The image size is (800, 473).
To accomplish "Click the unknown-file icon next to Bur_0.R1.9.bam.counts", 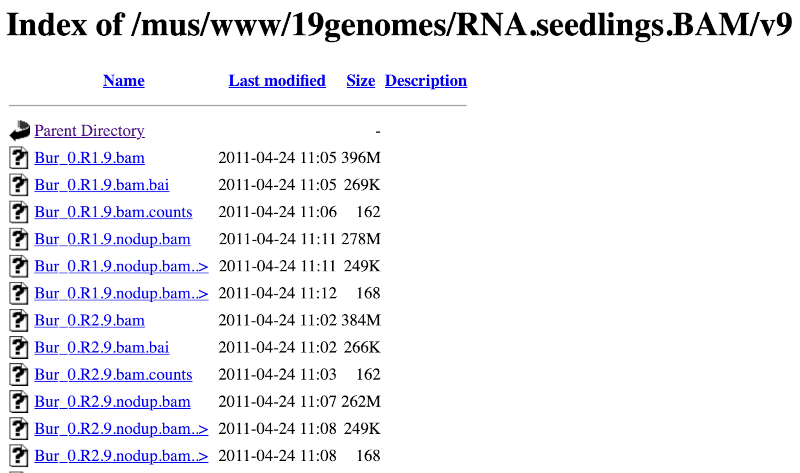I will click(x=18, y=212).
